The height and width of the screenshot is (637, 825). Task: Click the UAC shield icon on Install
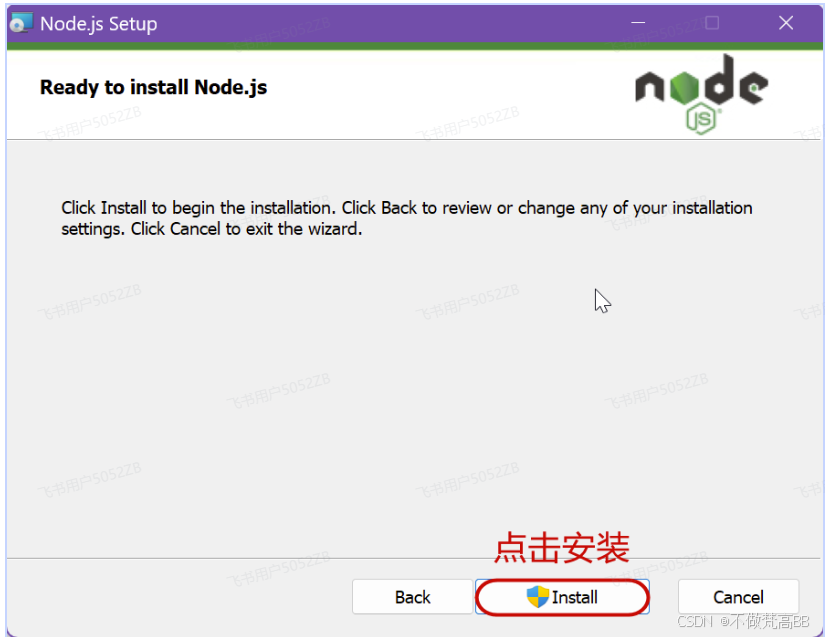pyautogui.click(x=538, y=597)
